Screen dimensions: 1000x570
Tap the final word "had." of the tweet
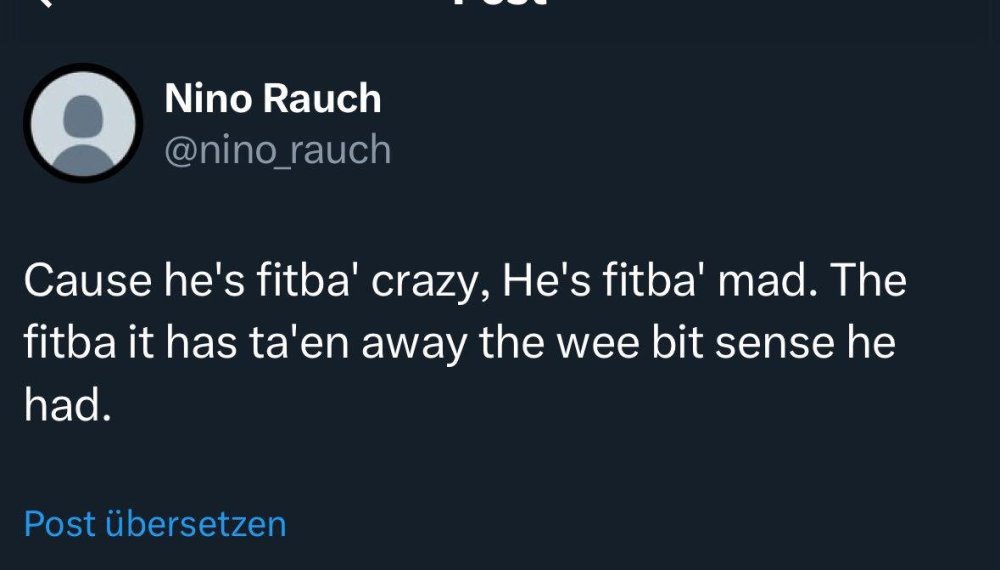coord(66,406)
